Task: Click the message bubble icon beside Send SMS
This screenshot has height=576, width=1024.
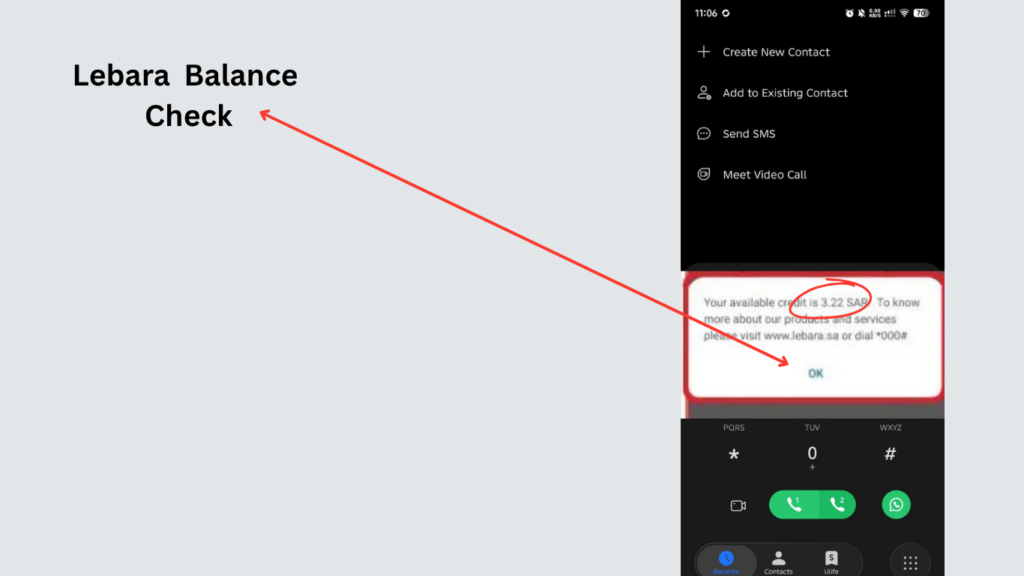Action: pyautogui.click(x=703, y=134)
